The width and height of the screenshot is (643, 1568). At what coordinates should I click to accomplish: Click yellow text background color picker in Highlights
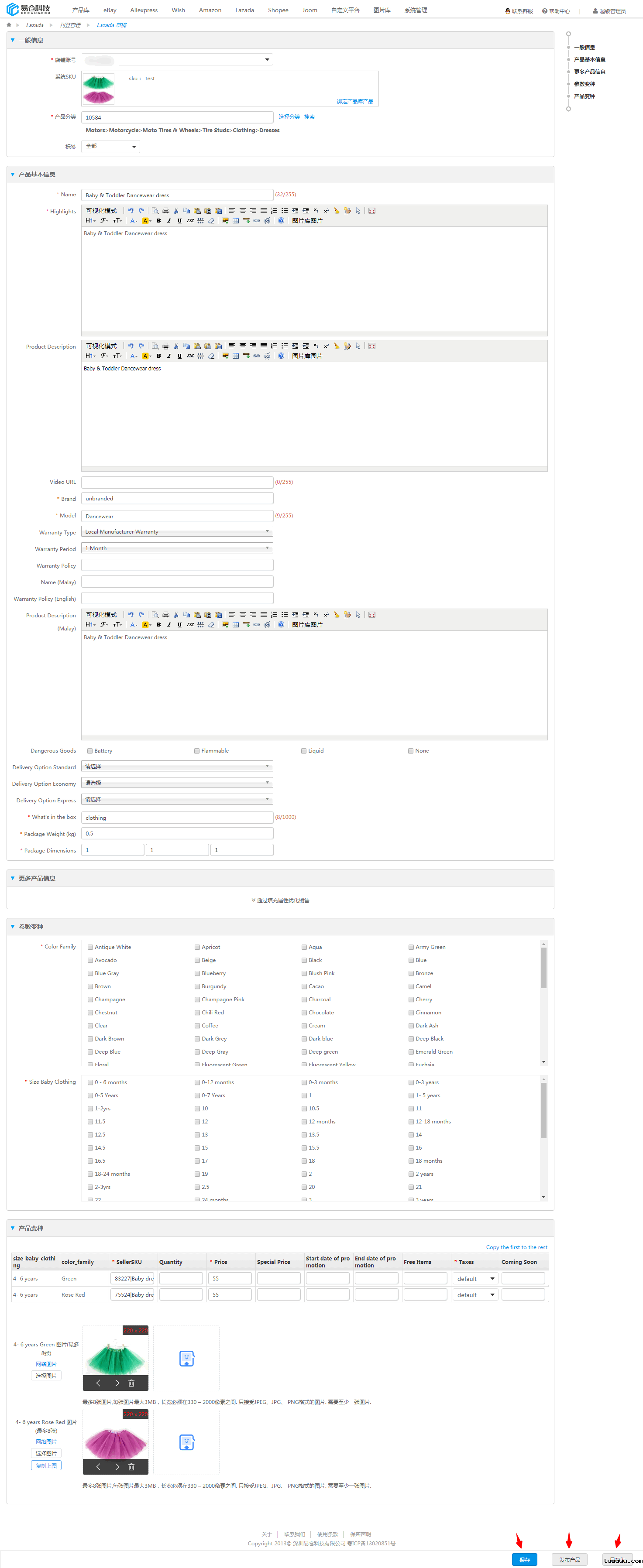click(x=145, y=221)
